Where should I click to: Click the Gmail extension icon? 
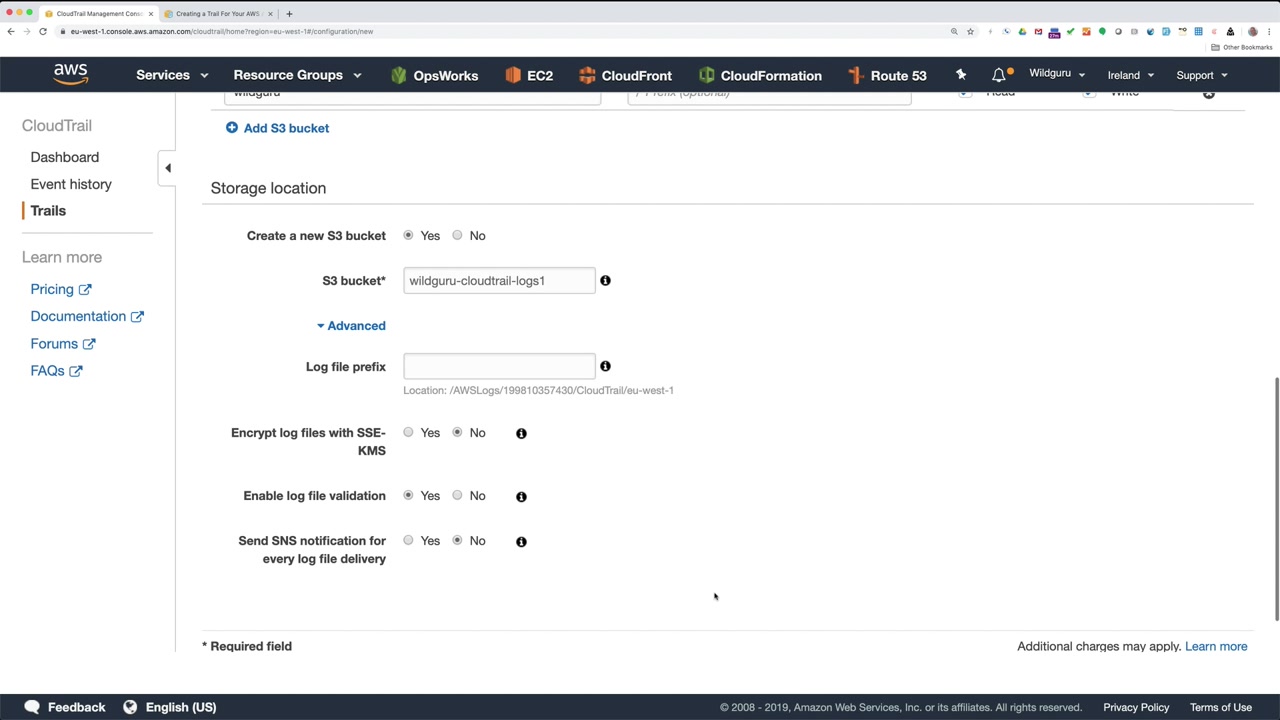(1038, 31)
